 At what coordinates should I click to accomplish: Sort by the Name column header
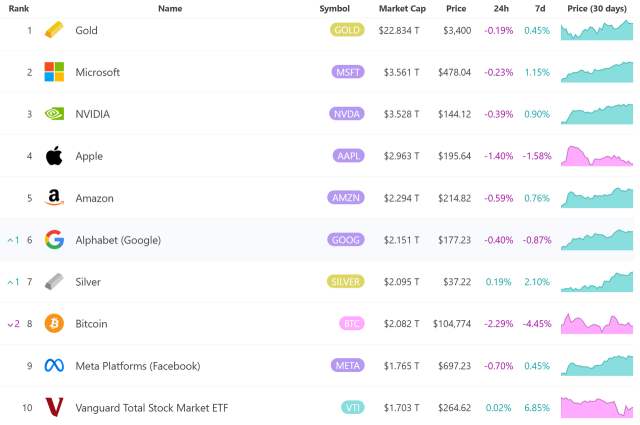(170, 9)
